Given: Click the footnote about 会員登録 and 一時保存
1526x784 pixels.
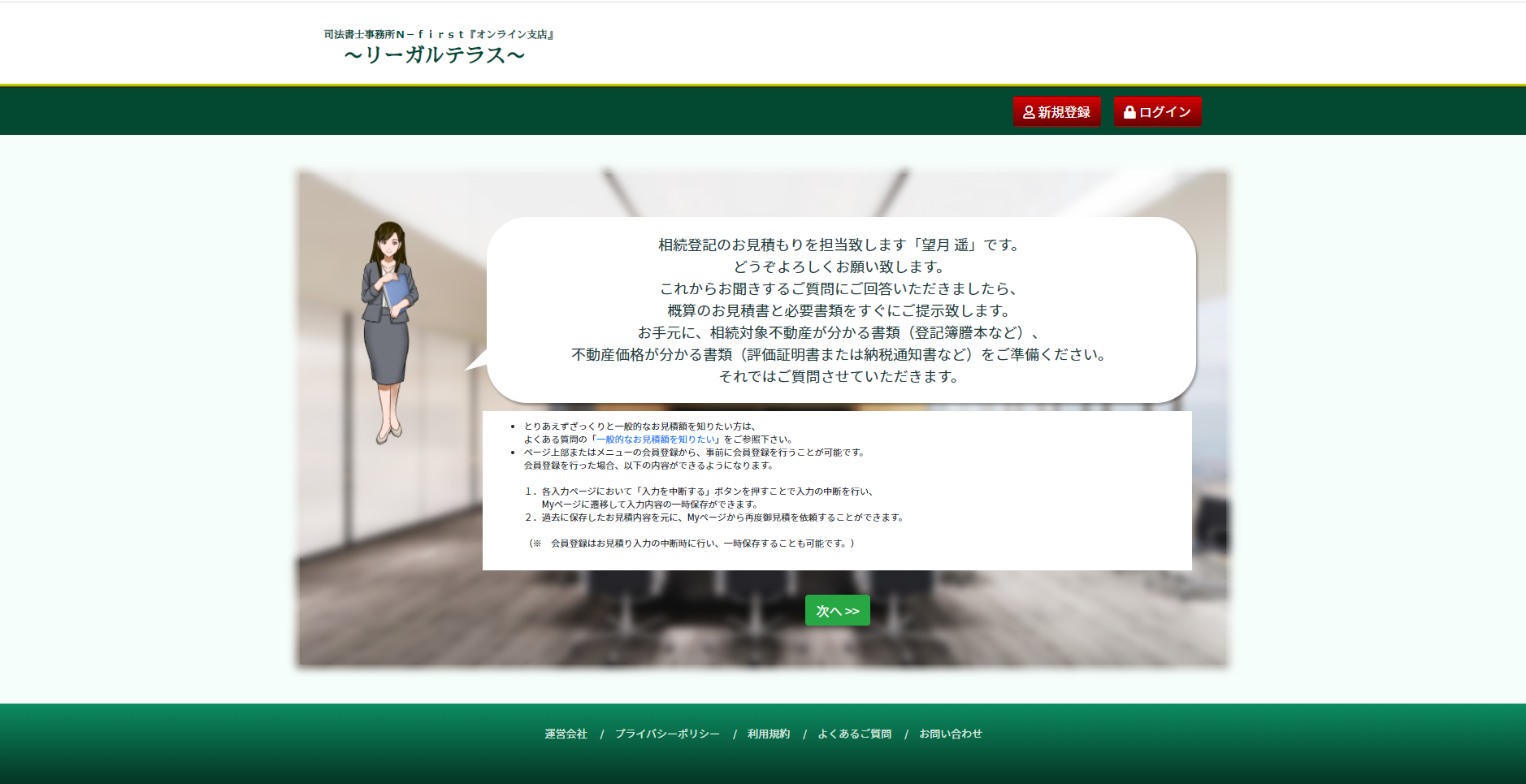Looking at the screenshot, I should coord(691,544).
